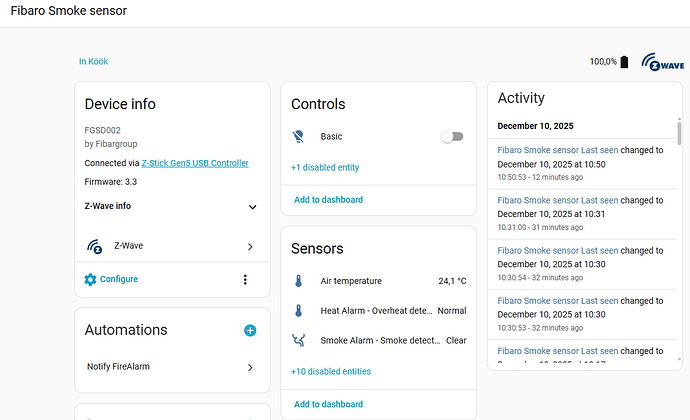The image size is (690, 420).
Task: Show the +1 disabled entity in Controls
Action: [325, 167]
